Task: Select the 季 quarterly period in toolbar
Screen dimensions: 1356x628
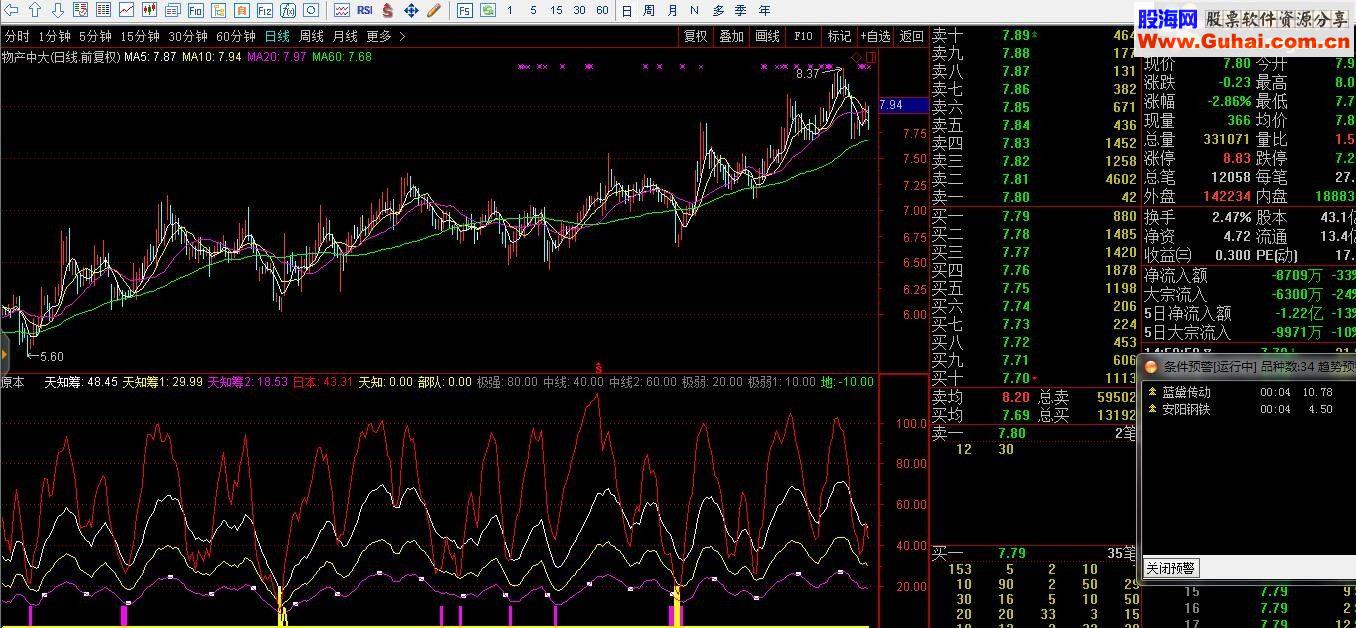Action: pyautogui.click(x=741, y=10)
